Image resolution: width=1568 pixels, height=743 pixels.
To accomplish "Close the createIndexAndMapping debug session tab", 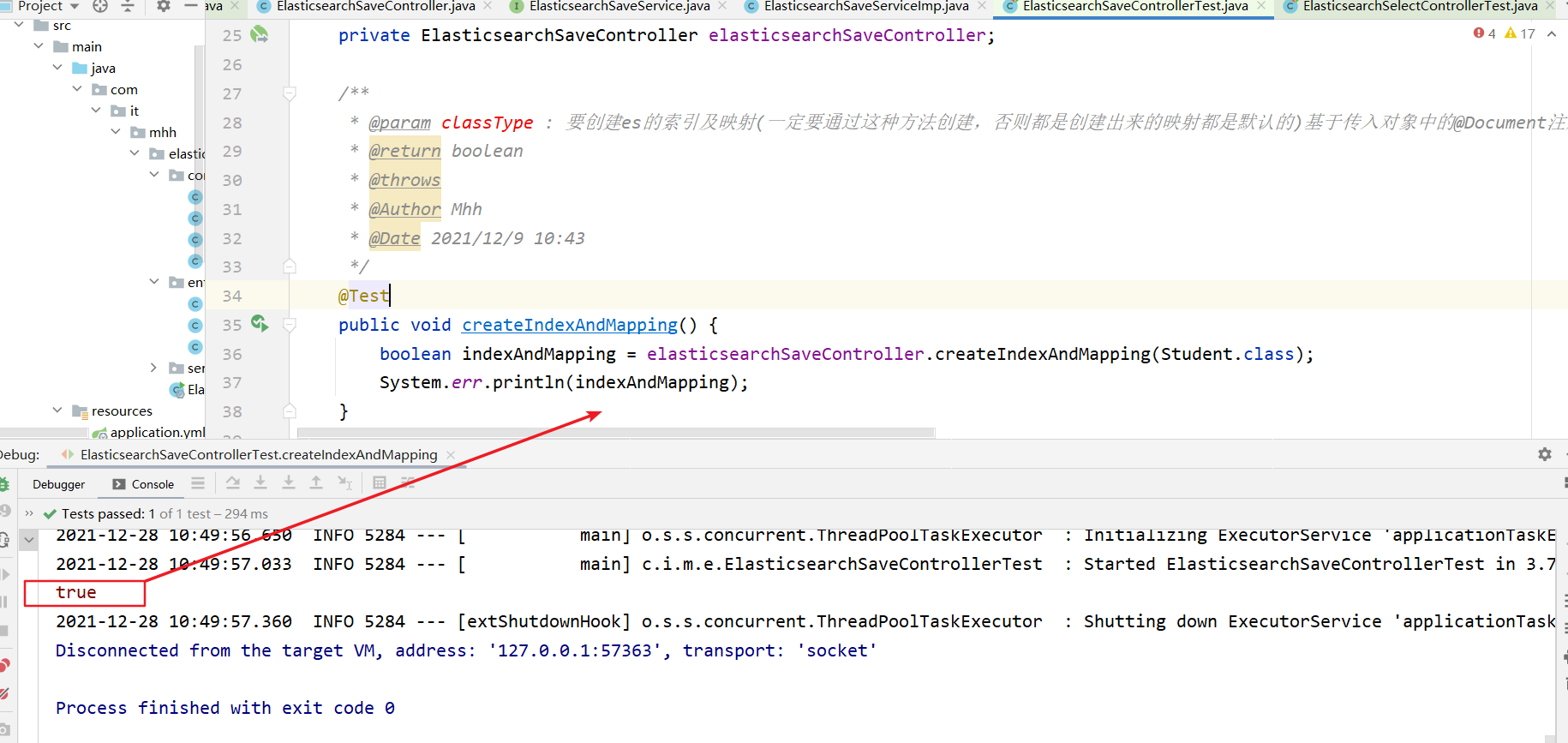I will pyautogui.click(x=451, y=455).
